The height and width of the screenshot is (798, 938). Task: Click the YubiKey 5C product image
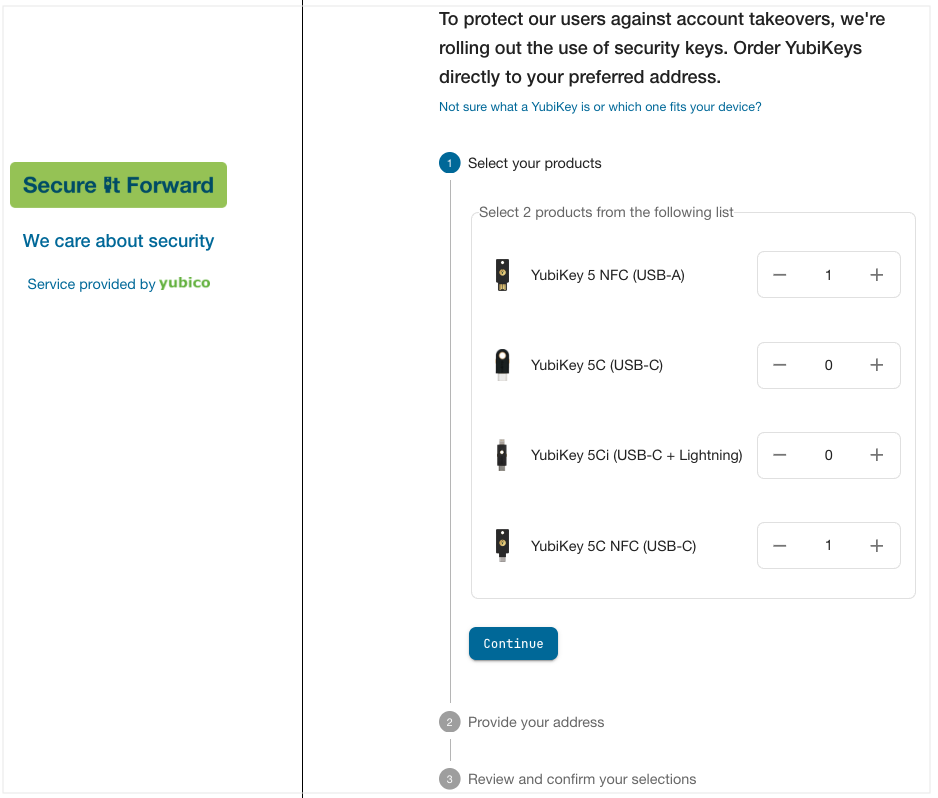(x=502, y=365)
